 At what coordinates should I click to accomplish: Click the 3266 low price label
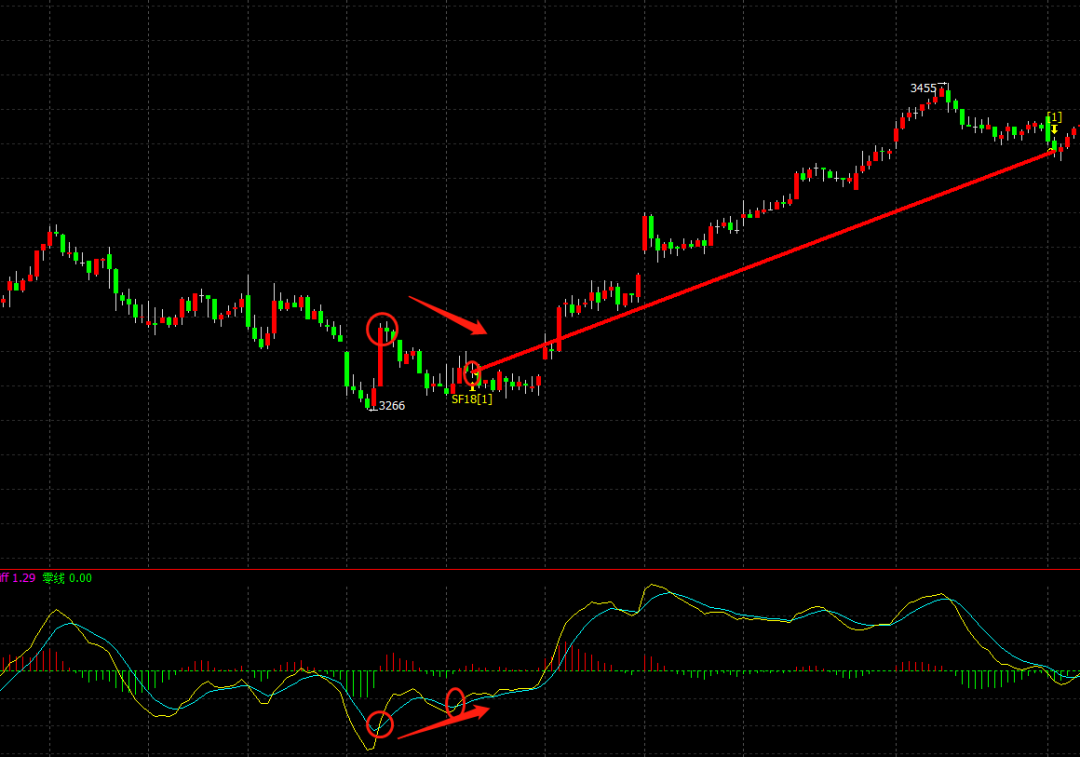point(391,406)
